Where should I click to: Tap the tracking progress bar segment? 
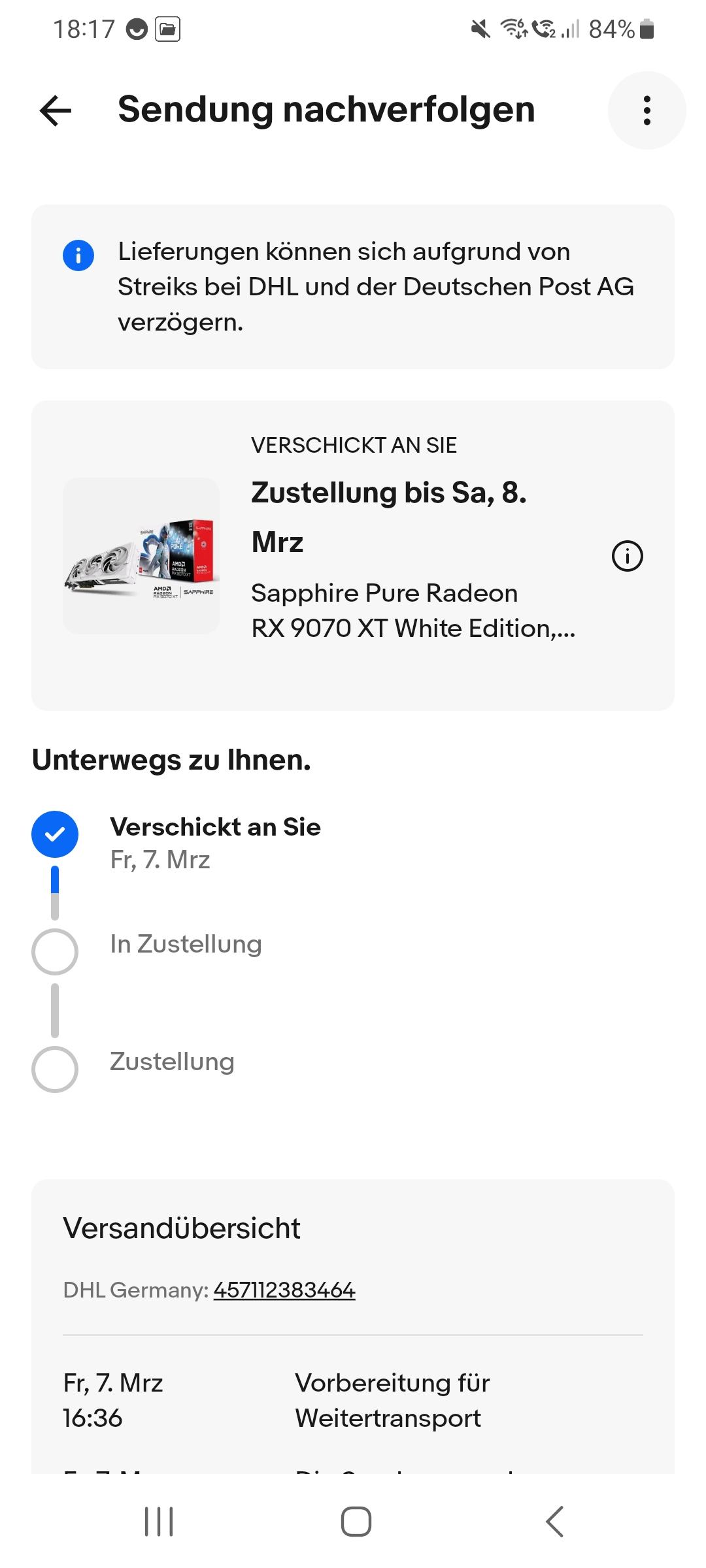tap(55, 892)
